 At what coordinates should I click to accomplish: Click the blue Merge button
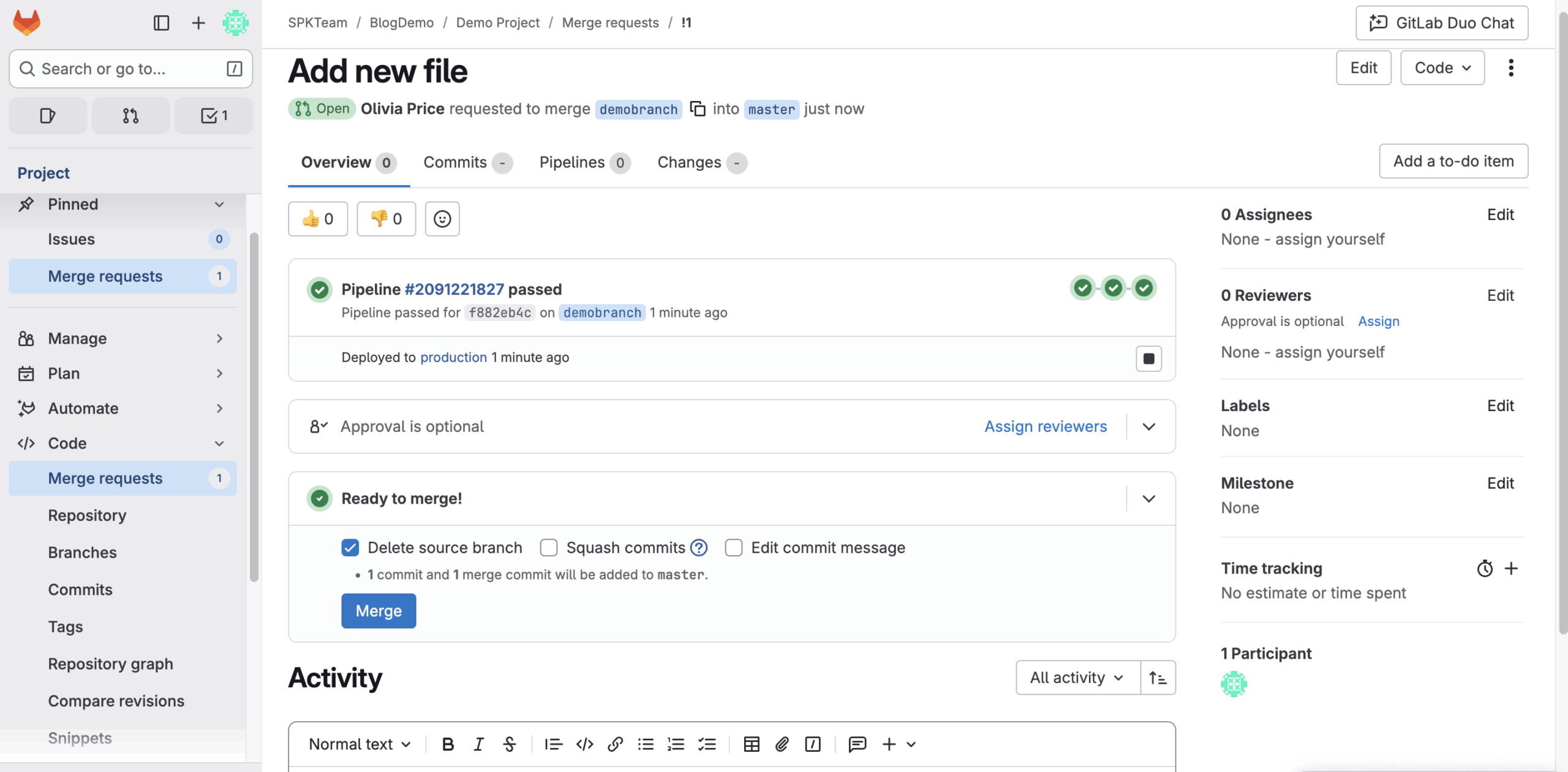point(379,610)
